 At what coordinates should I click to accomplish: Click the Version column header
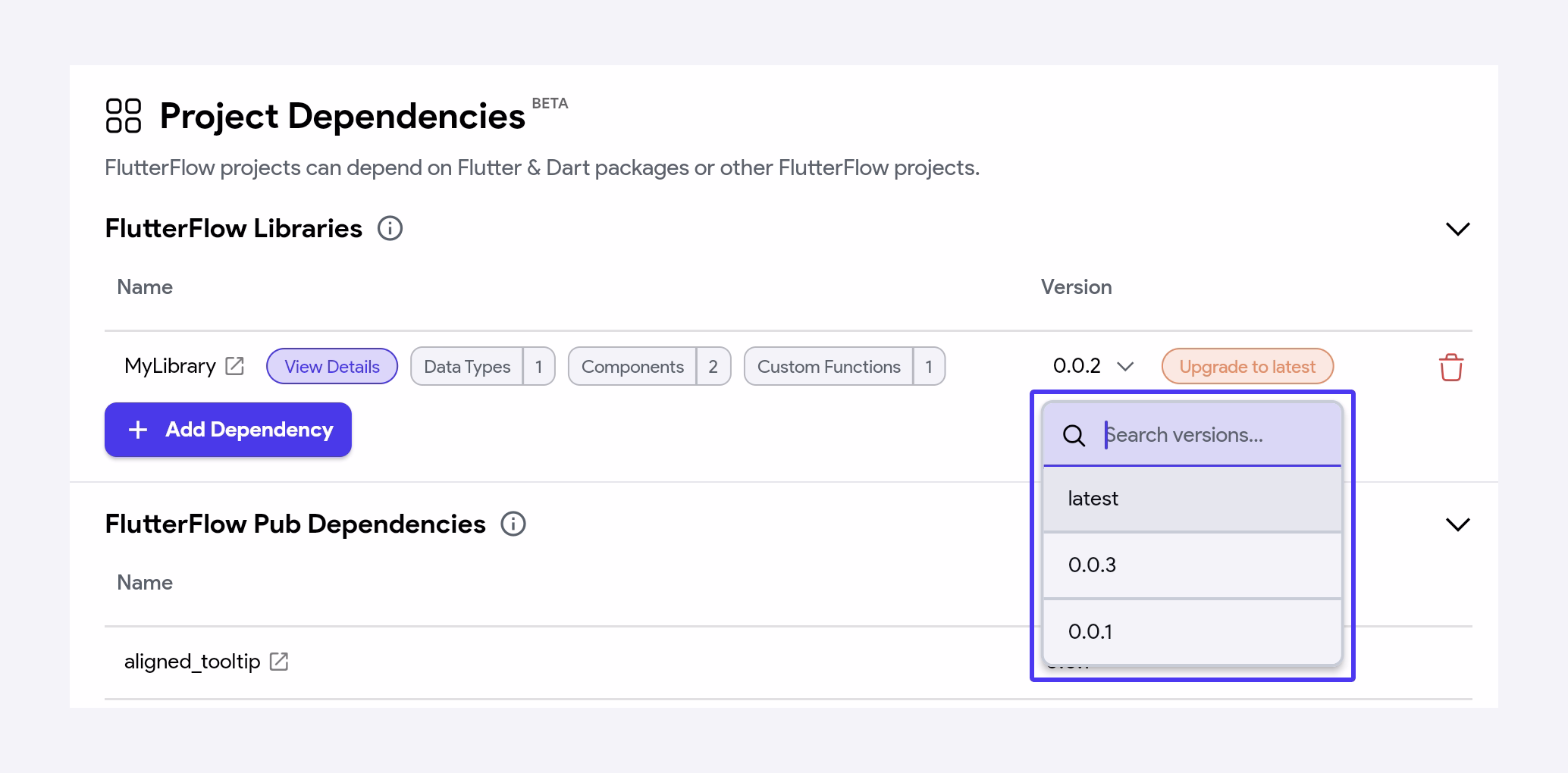point(1076,287)
